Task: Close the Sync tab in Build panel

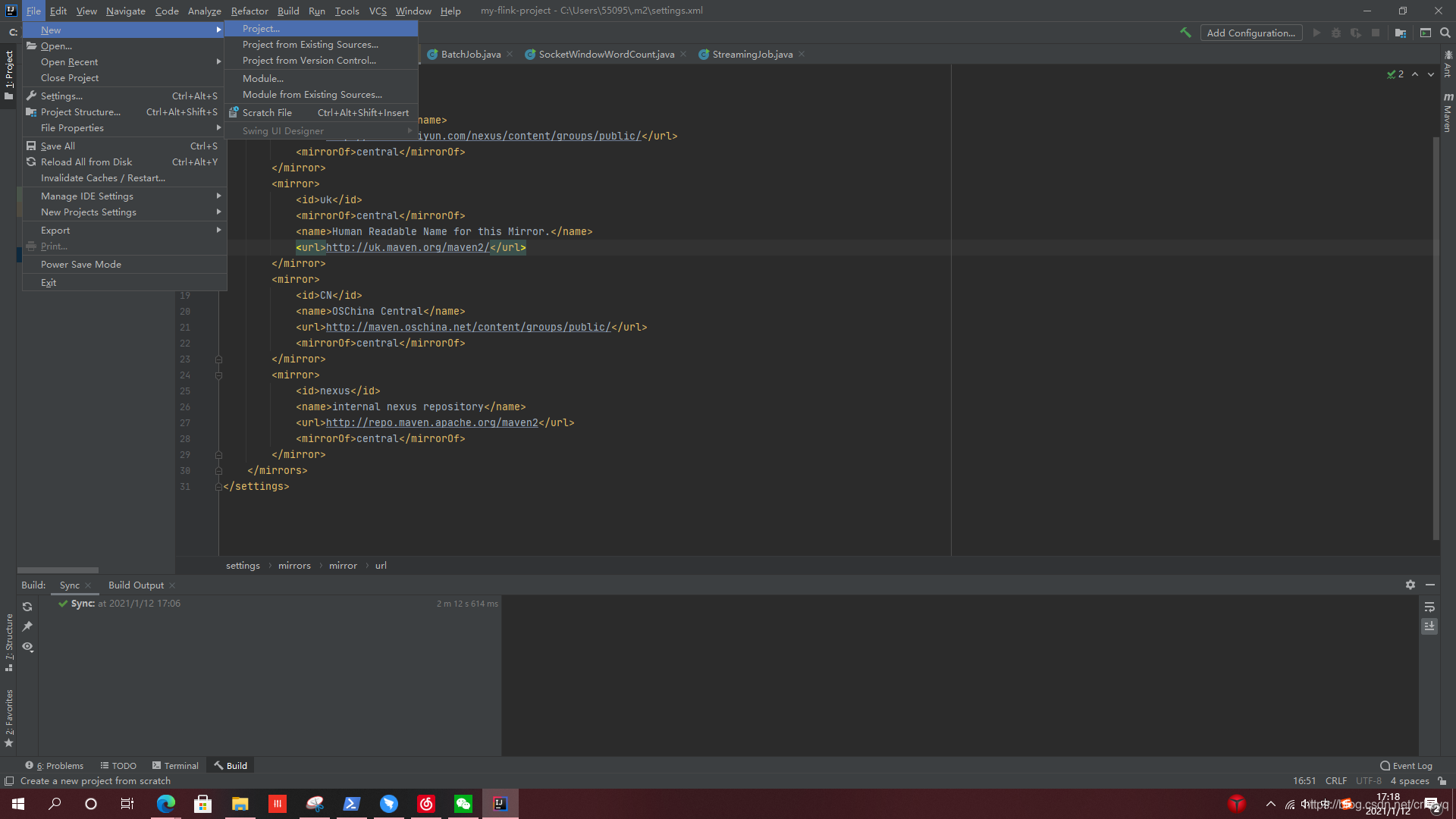Action: [x=88, y=585]
